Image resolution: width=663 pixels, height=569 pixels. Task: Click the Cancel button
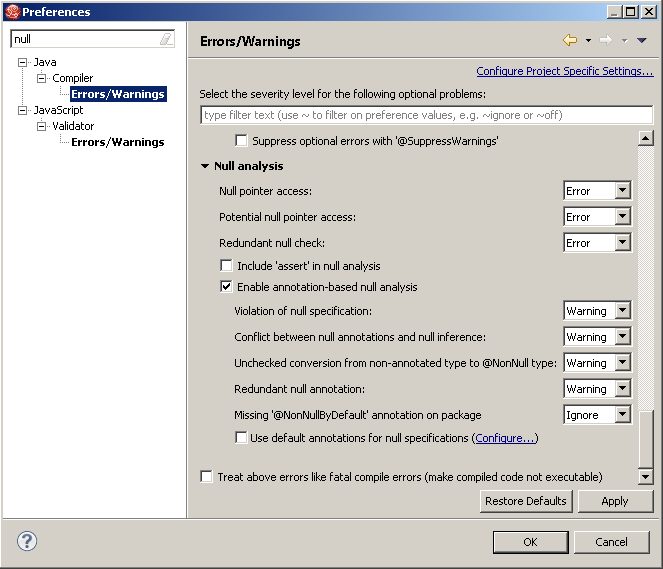(611, 542)
